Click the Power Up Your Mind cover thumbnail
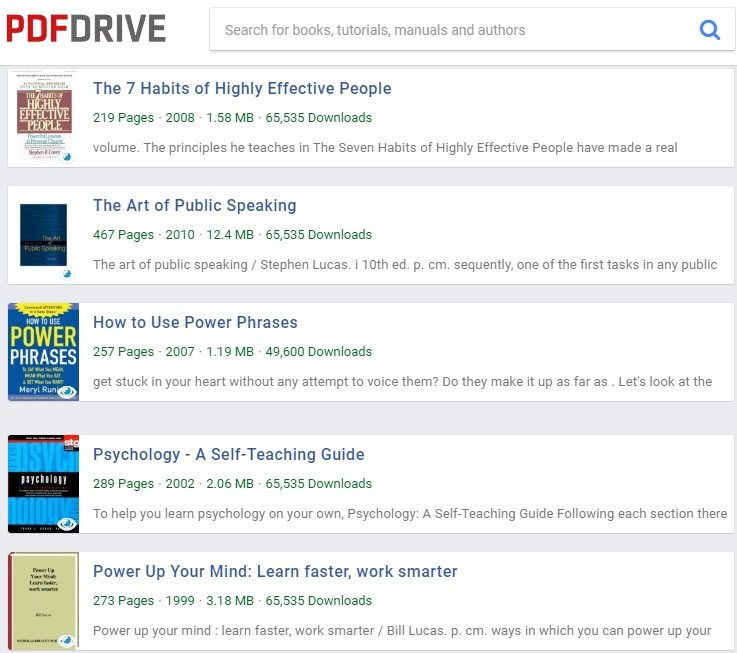The height and width of the screenshot is (653, 737). pyautogui.click(x=43, y=600)
